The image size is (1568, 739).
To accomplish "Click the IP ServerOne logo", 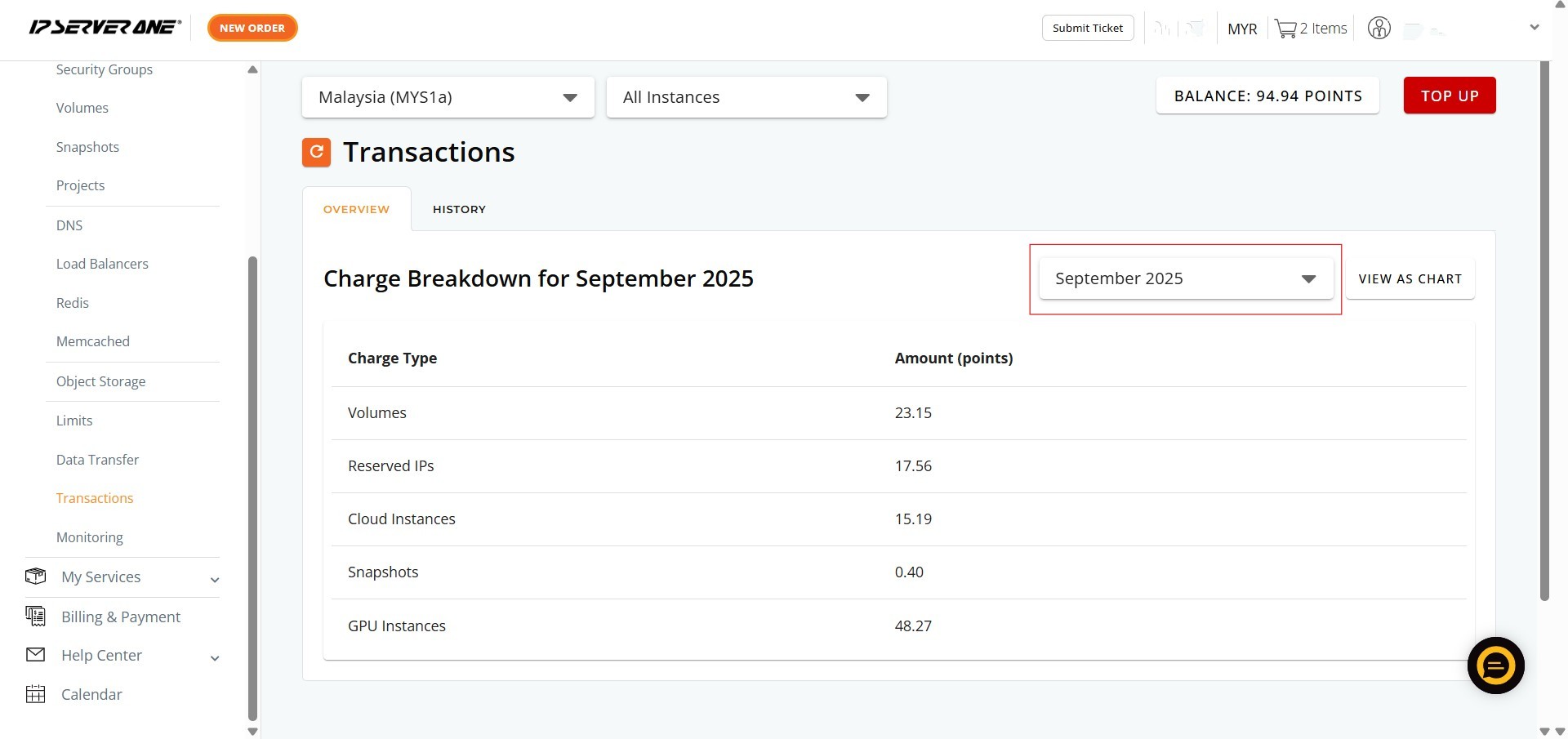I will click(105, 28).
